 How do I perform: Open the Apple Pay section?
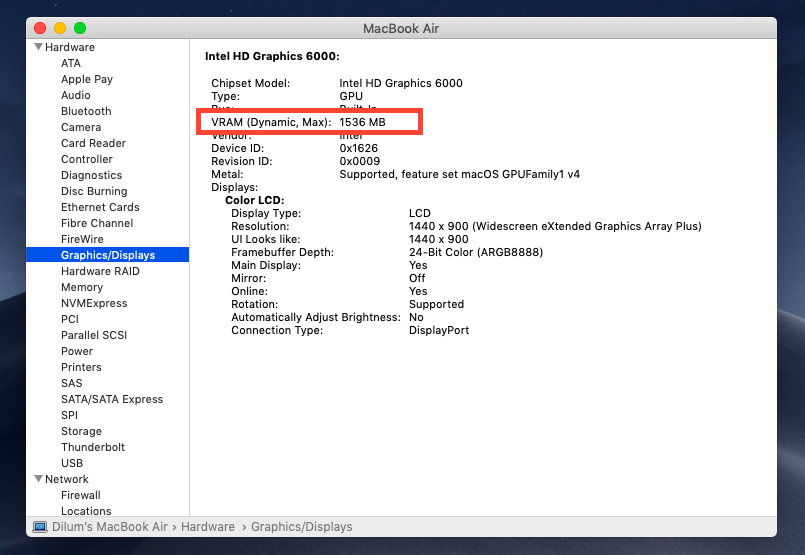(x=86, y=79)
